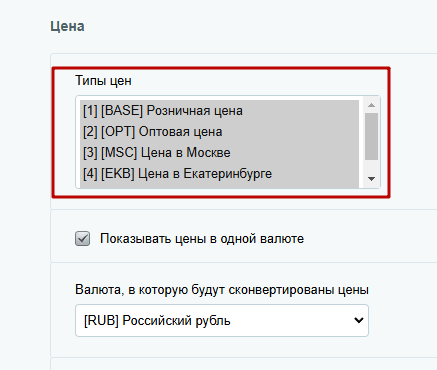This screenshot has height=370, width=437.
Task: Click the chevron arrow of the currency dropdown
Action: pyautogui.click(x=359, y=320)
